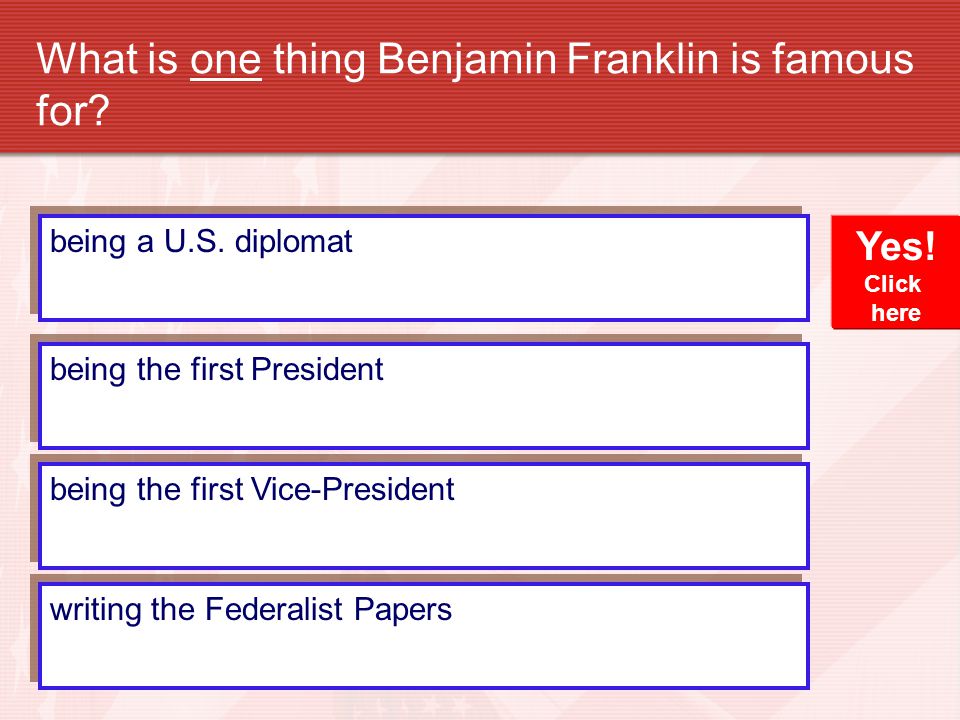Pick the "being the first Vice-President" option
The height and width of the screenshot is (720, 960).
pos(424,516)
